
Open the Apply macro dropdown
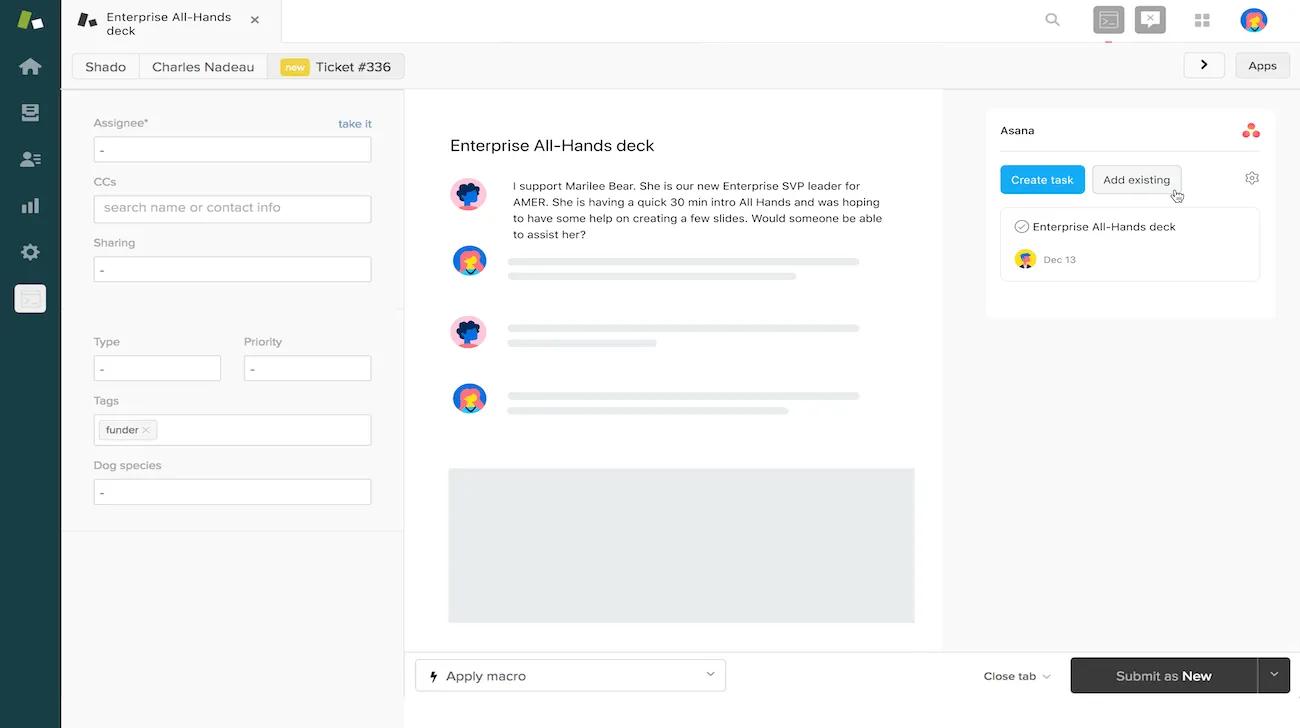pos(569,675)
